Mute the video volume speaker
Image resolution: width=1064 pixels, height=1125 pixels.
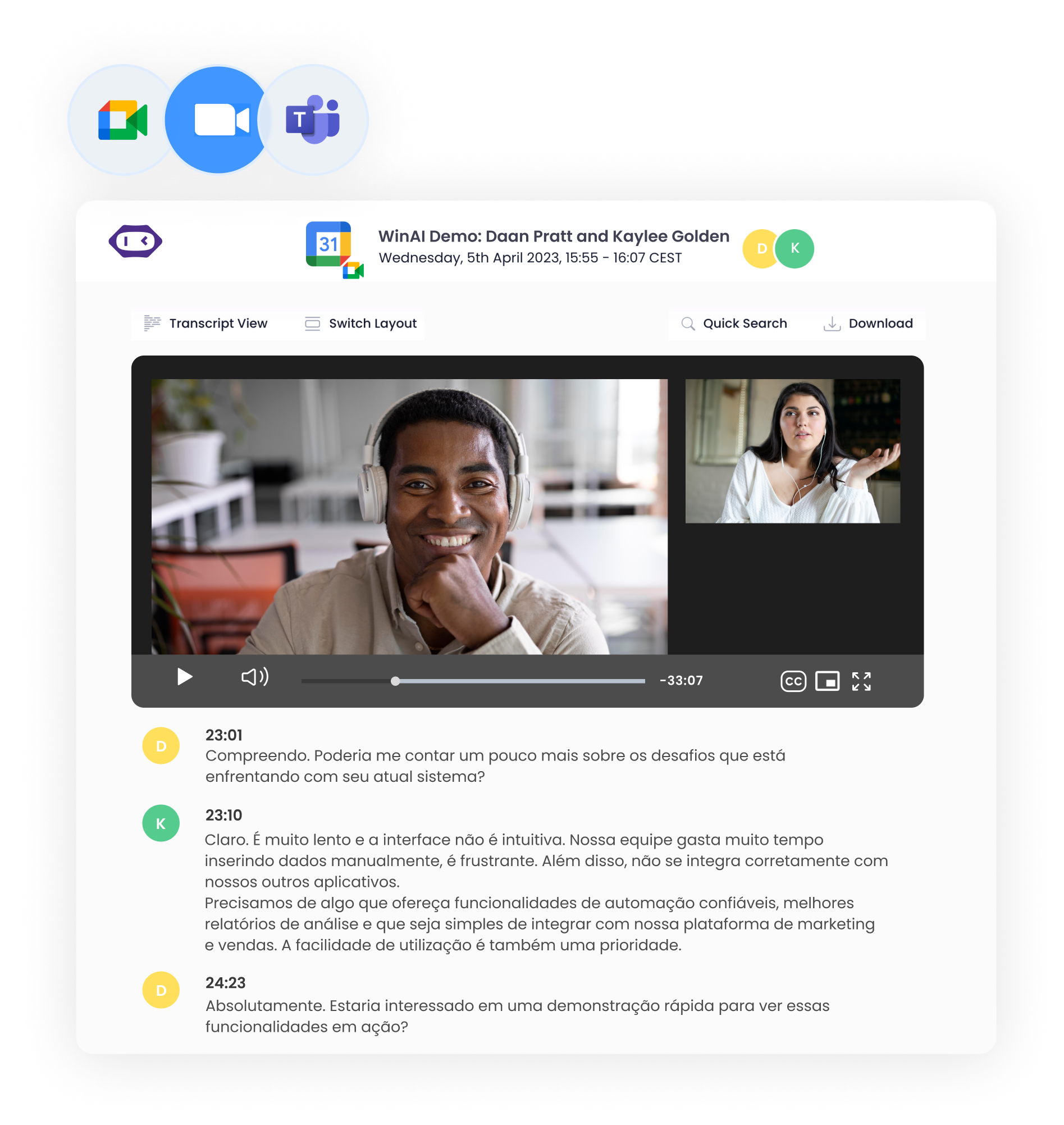coord(255,677)
